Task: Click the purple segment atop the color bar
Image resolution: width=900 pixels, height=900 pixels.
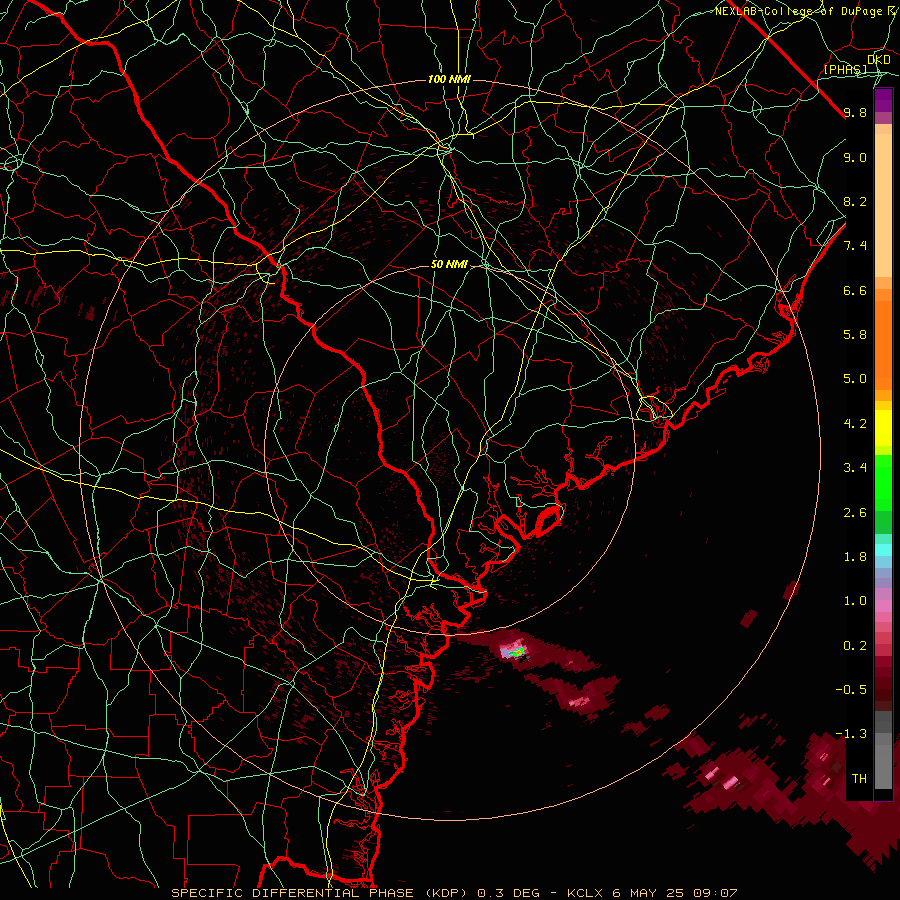Action: pyautogui.click(x=883, y=100)
